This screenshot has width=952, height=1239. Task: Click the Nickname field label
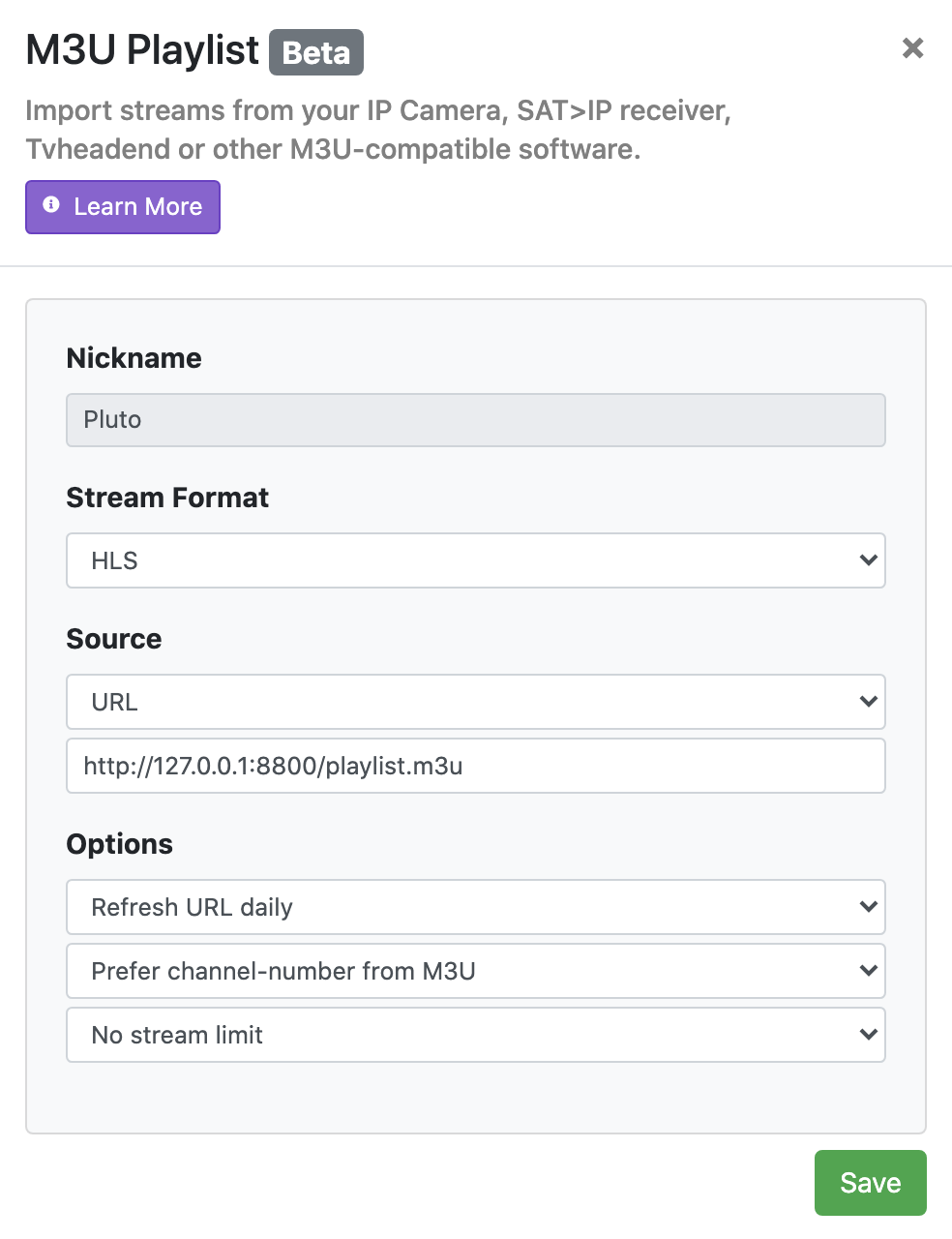click(134, 358)
